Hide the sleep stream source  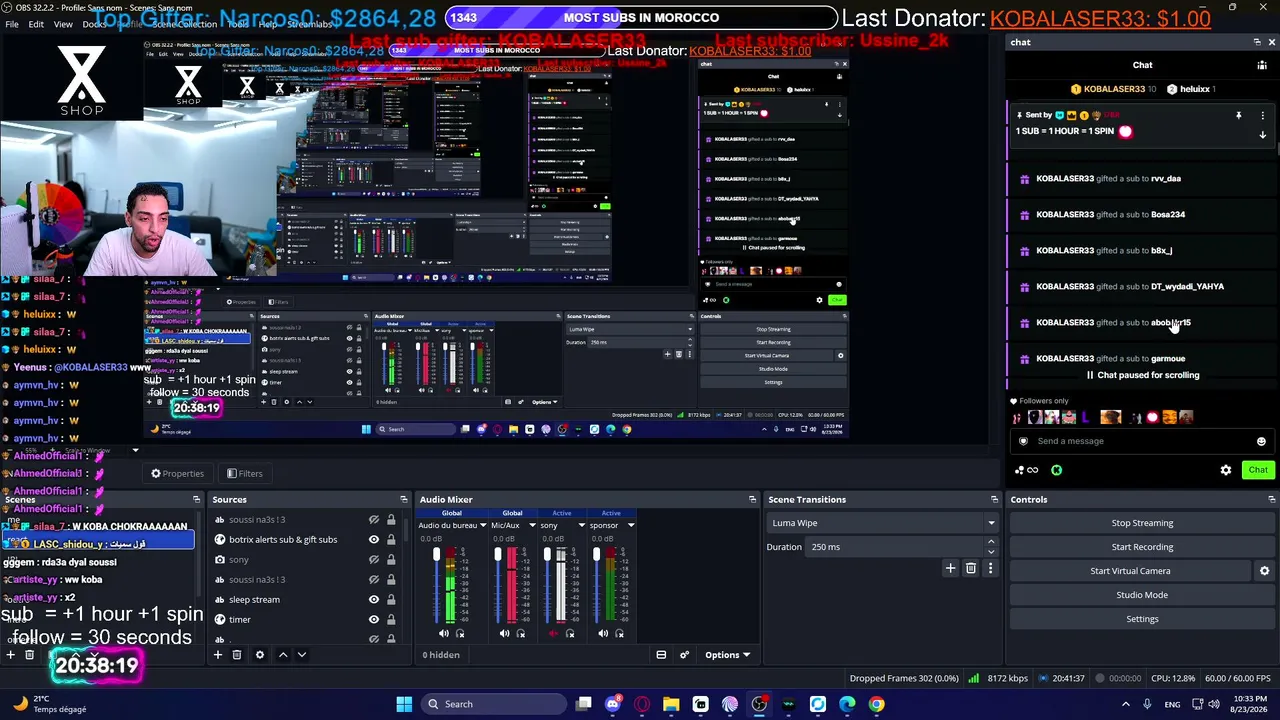tap(374, 600)
